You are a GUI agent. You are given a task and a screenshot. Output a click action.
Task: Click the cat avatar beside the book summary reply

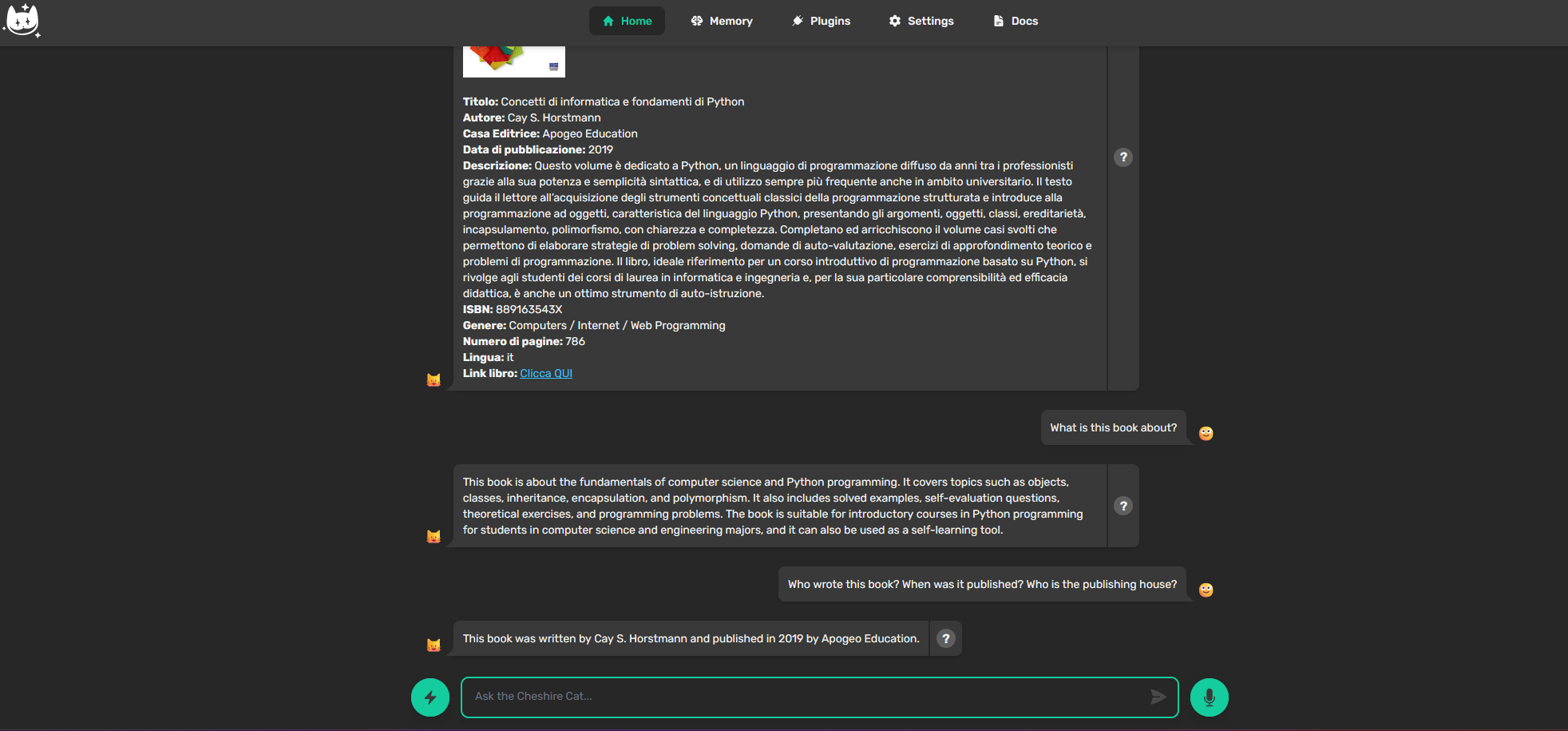(434, 536)
